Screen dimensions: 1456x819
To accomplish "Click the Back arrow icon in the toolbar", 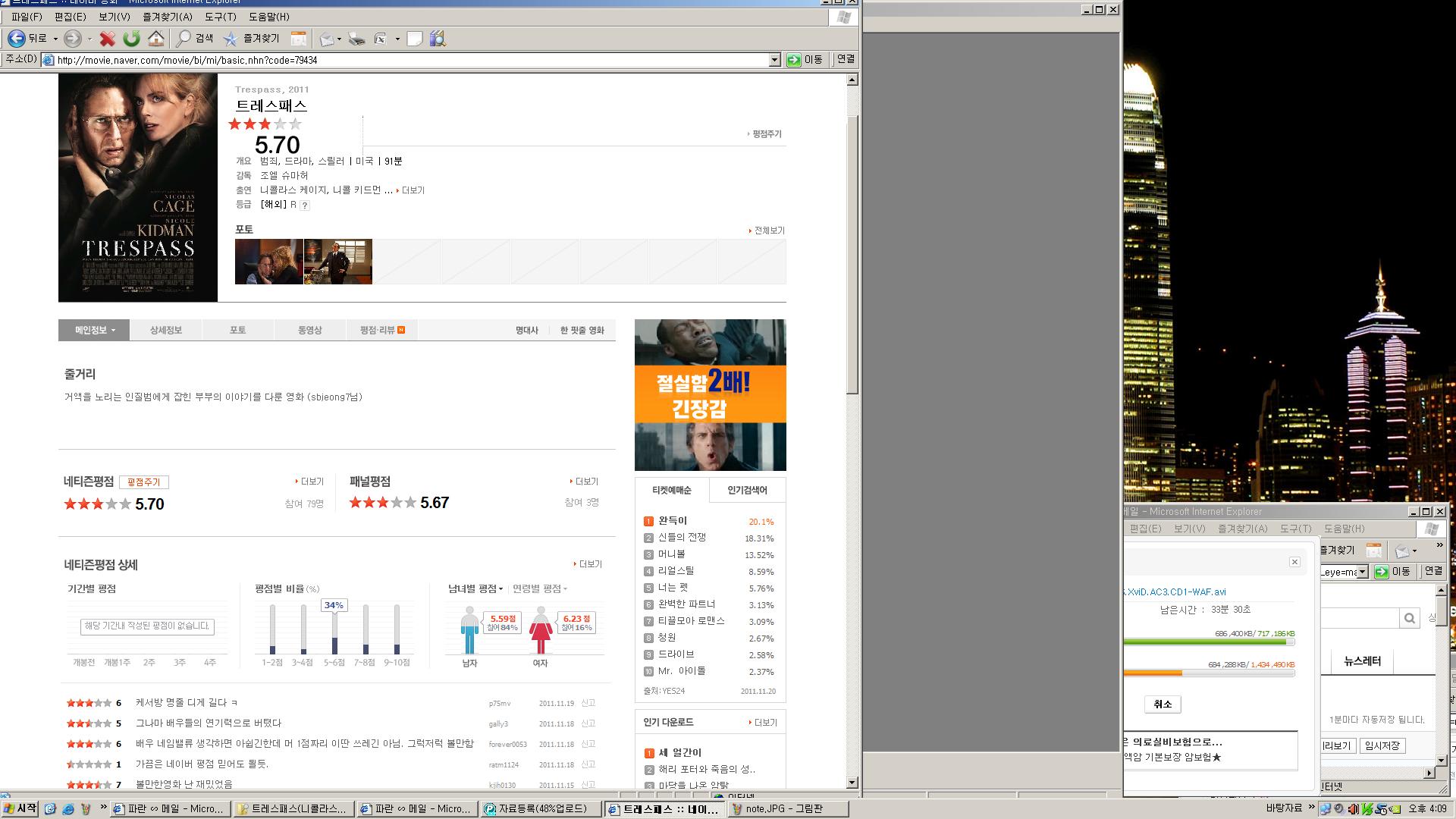I will click(x=16, y=38).
